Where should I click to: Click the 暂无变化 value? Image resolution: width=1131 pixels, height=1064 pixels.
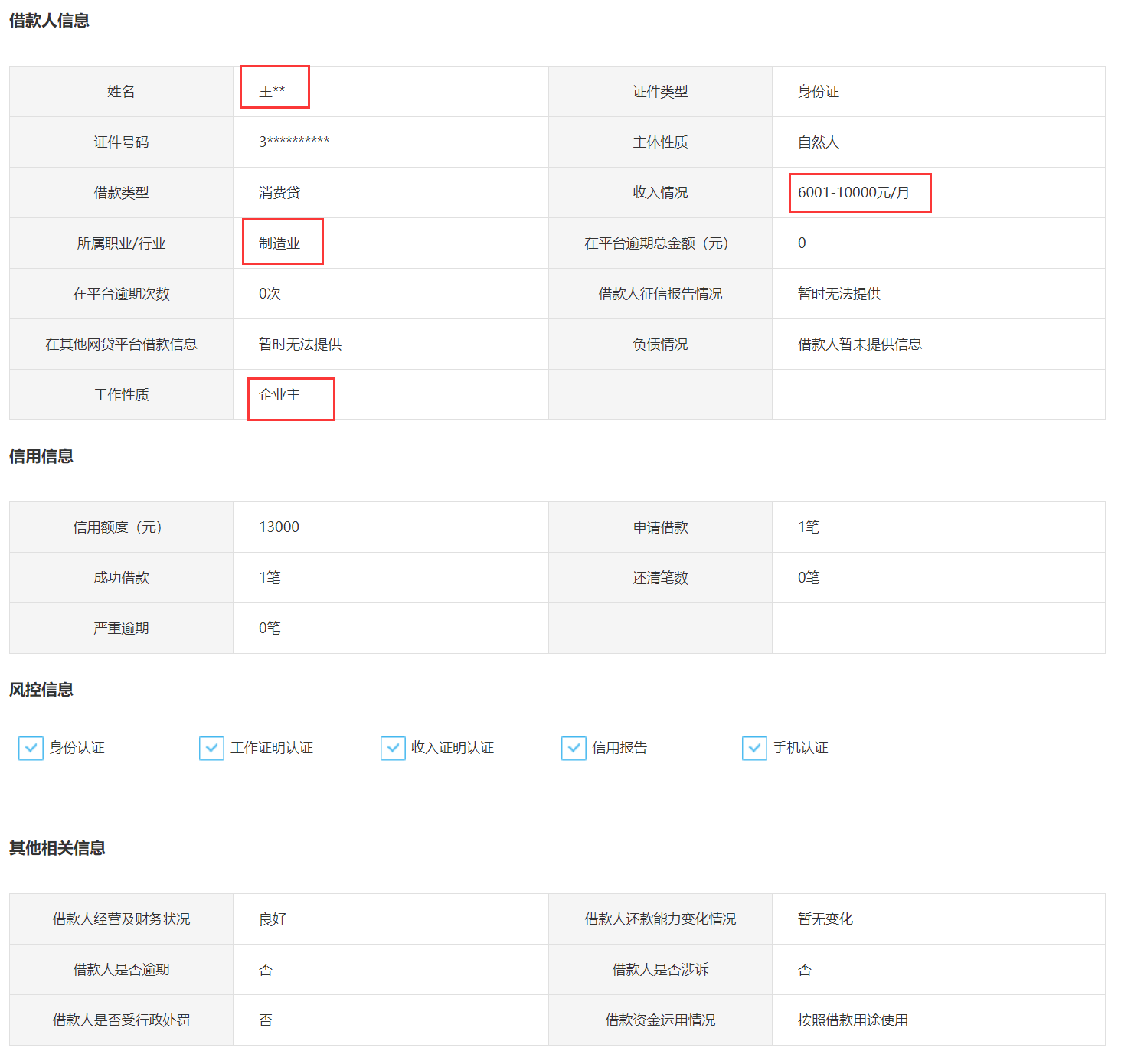pos(825,919)
